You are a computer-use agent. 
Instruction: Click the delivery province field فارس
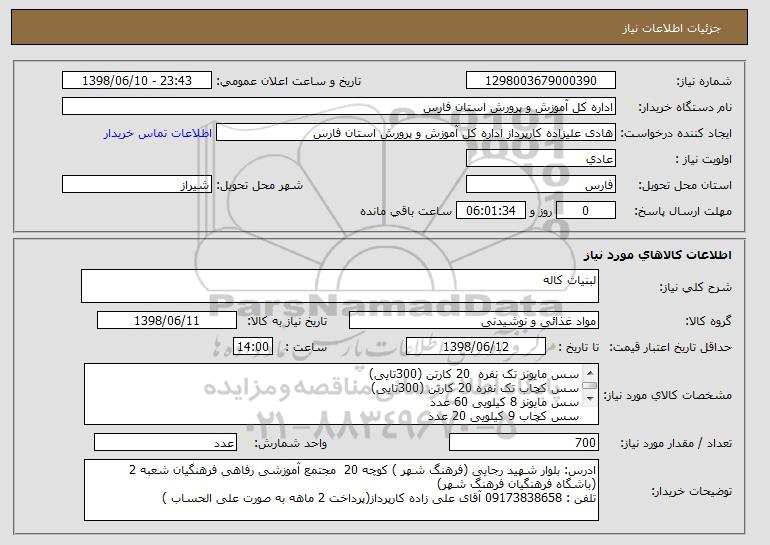[x=541, y=185]
